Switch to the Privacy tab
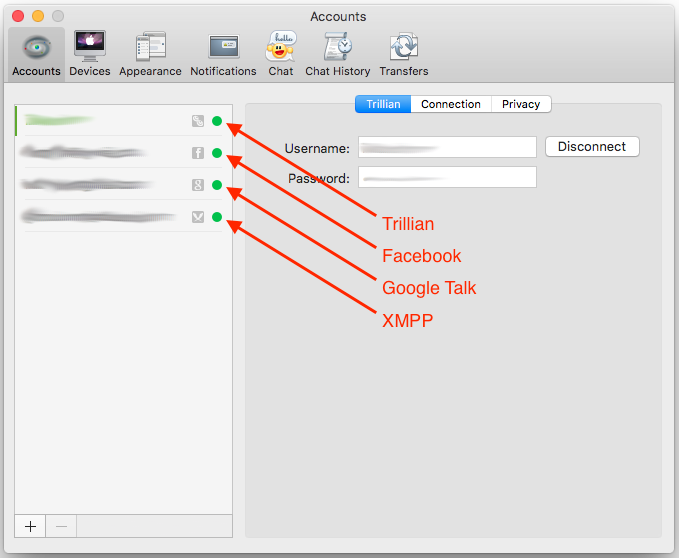This screenshot has height=558, width=679. click(521, 104)
